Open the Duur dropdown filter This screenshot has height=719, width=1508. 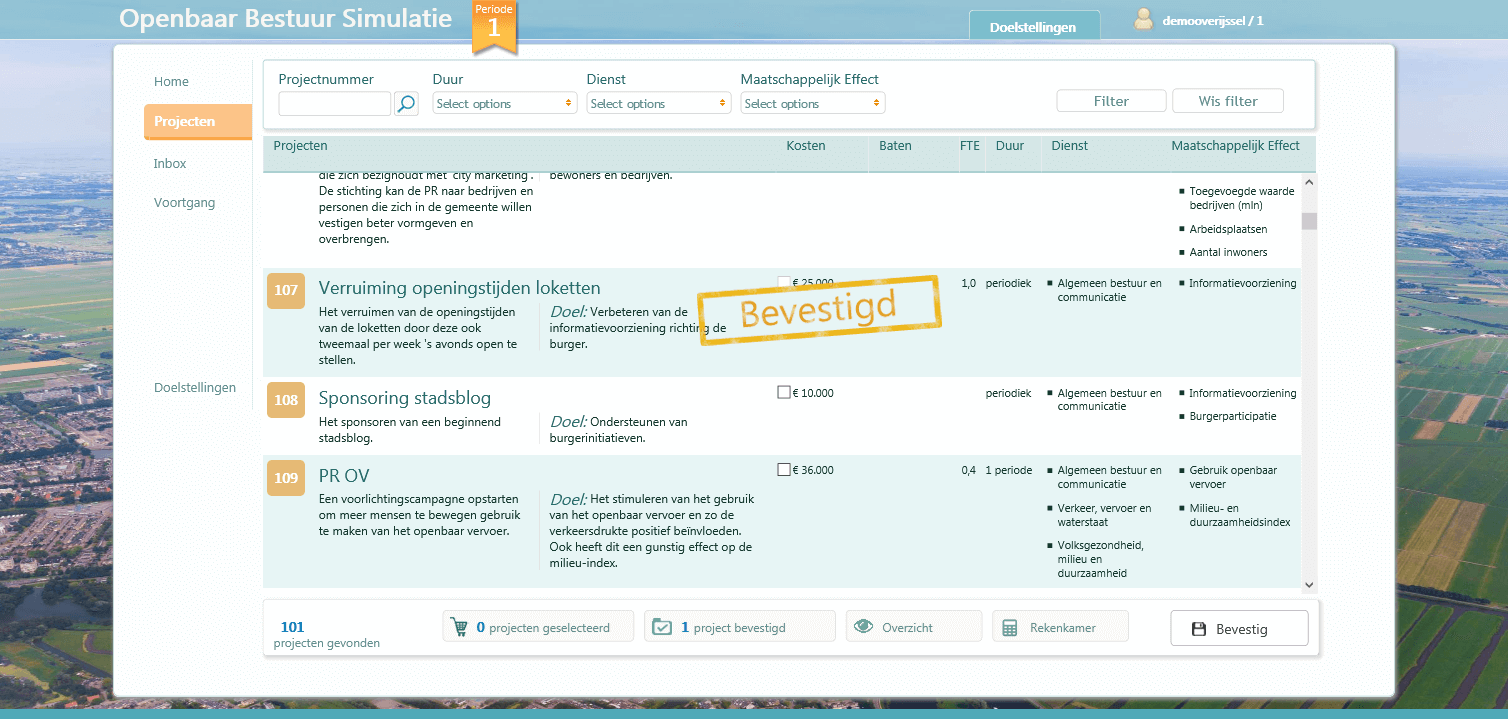point(505,103)
